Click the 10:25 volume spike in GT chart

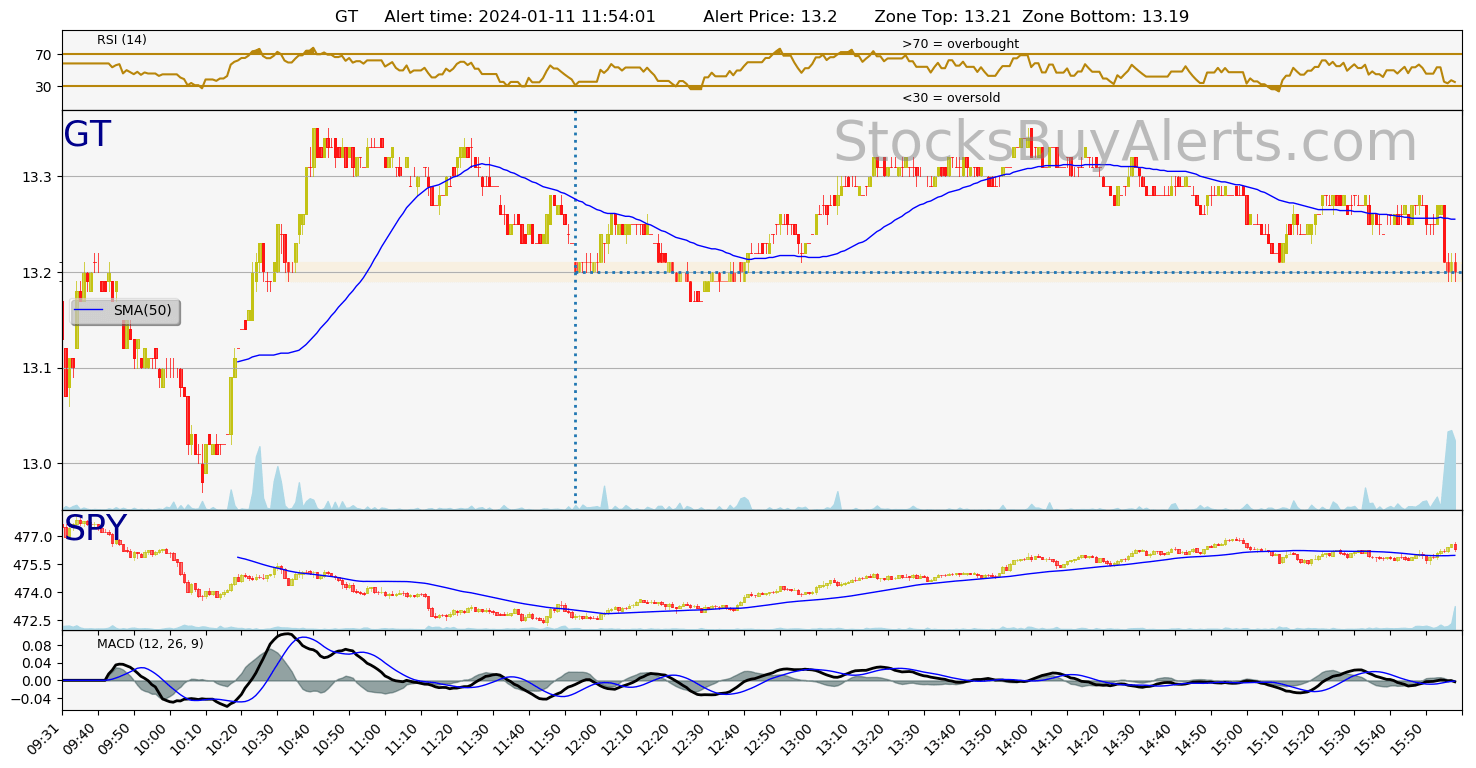[x=258, y=478]
